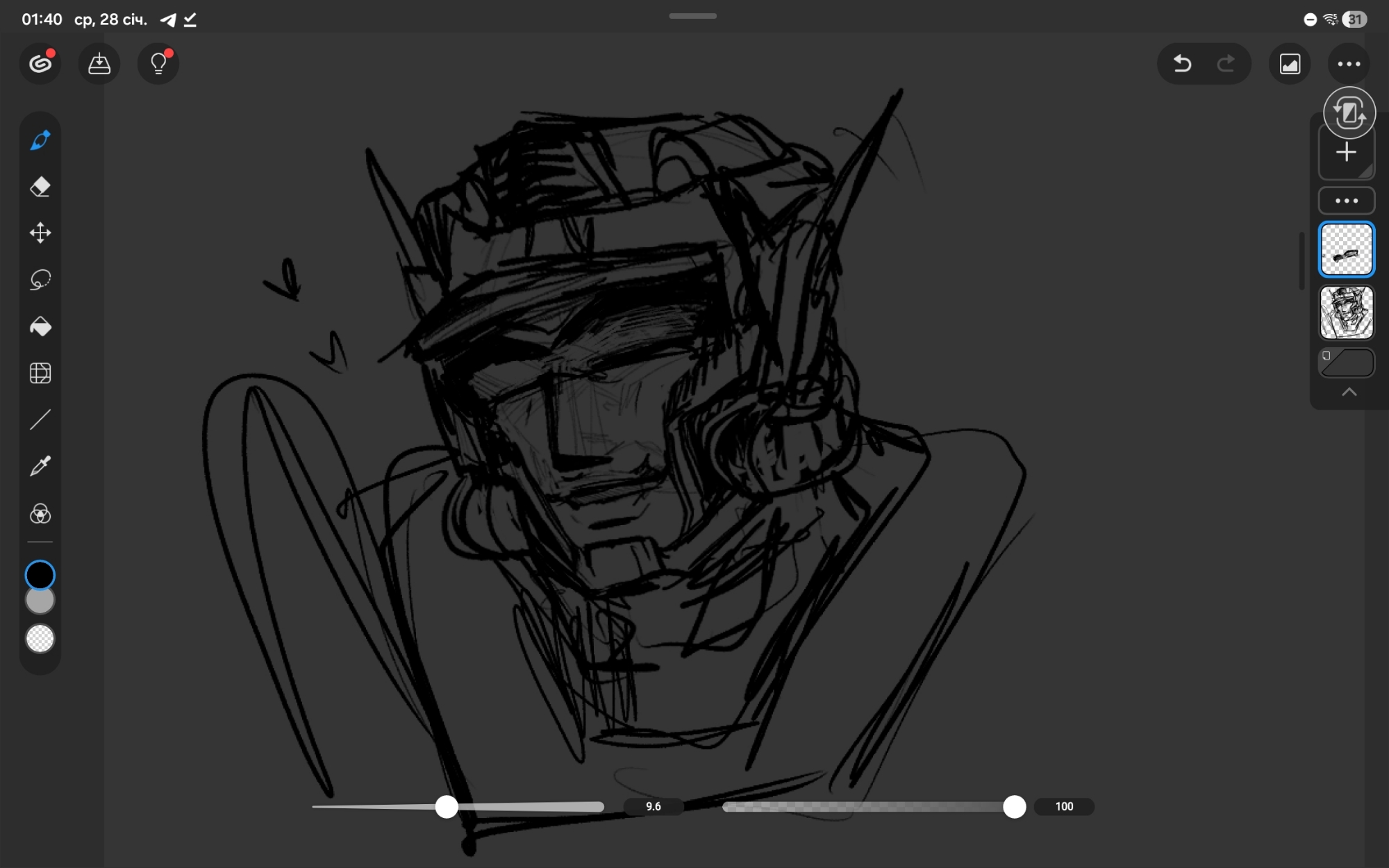This screenshot has width=1389, height=868.
Task: Open the Sketchbook main menu logo
Action: coord(40,64)
